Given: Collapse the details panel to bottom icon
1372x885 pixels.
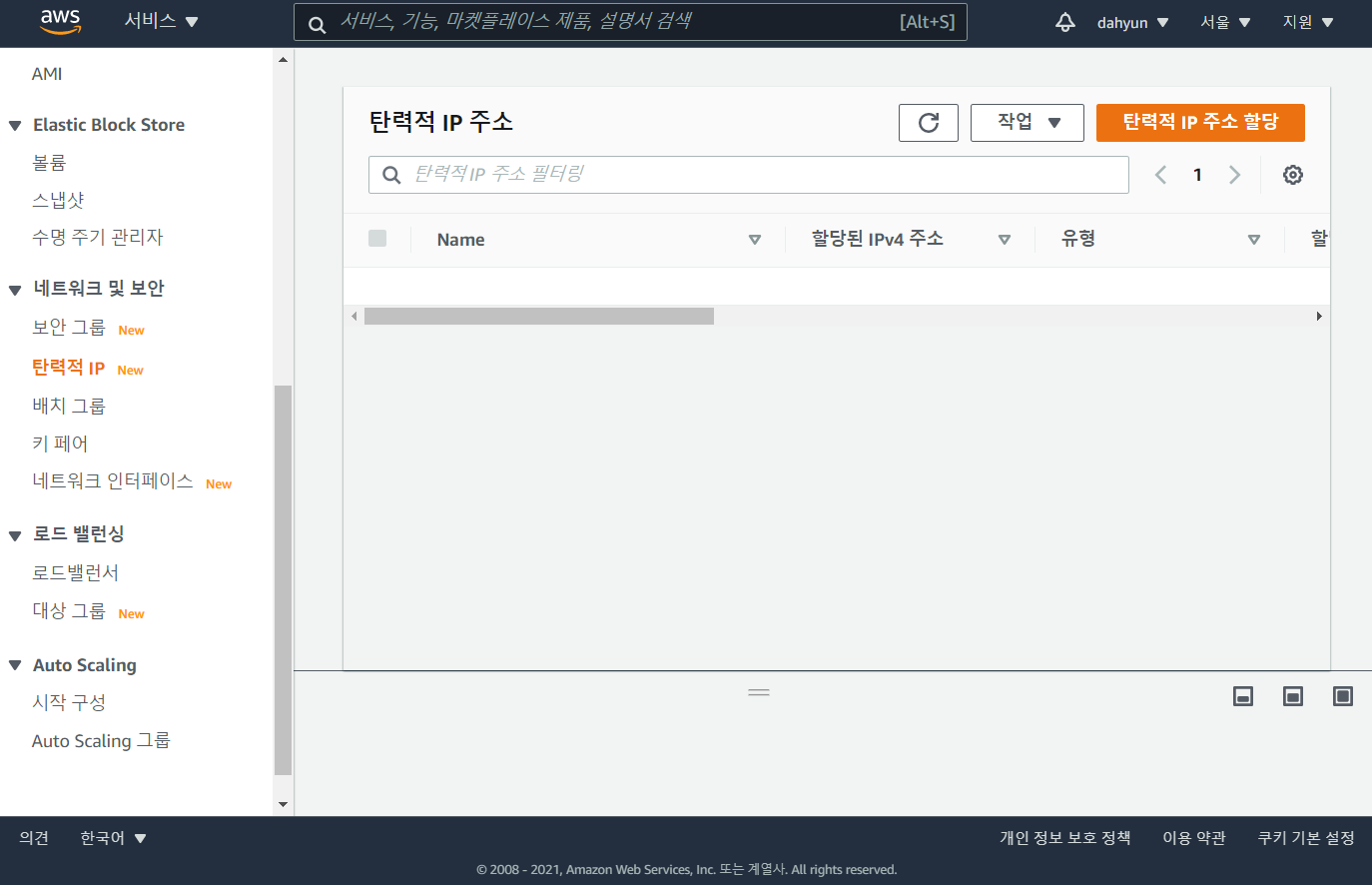Looking at the screenshot, I should 1243,696.
